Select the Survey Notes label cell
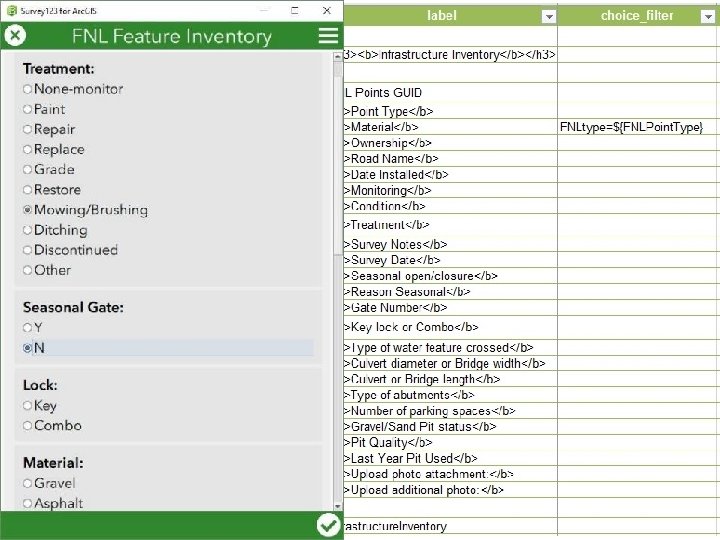 pyautogui.click(x=450, y=244)
